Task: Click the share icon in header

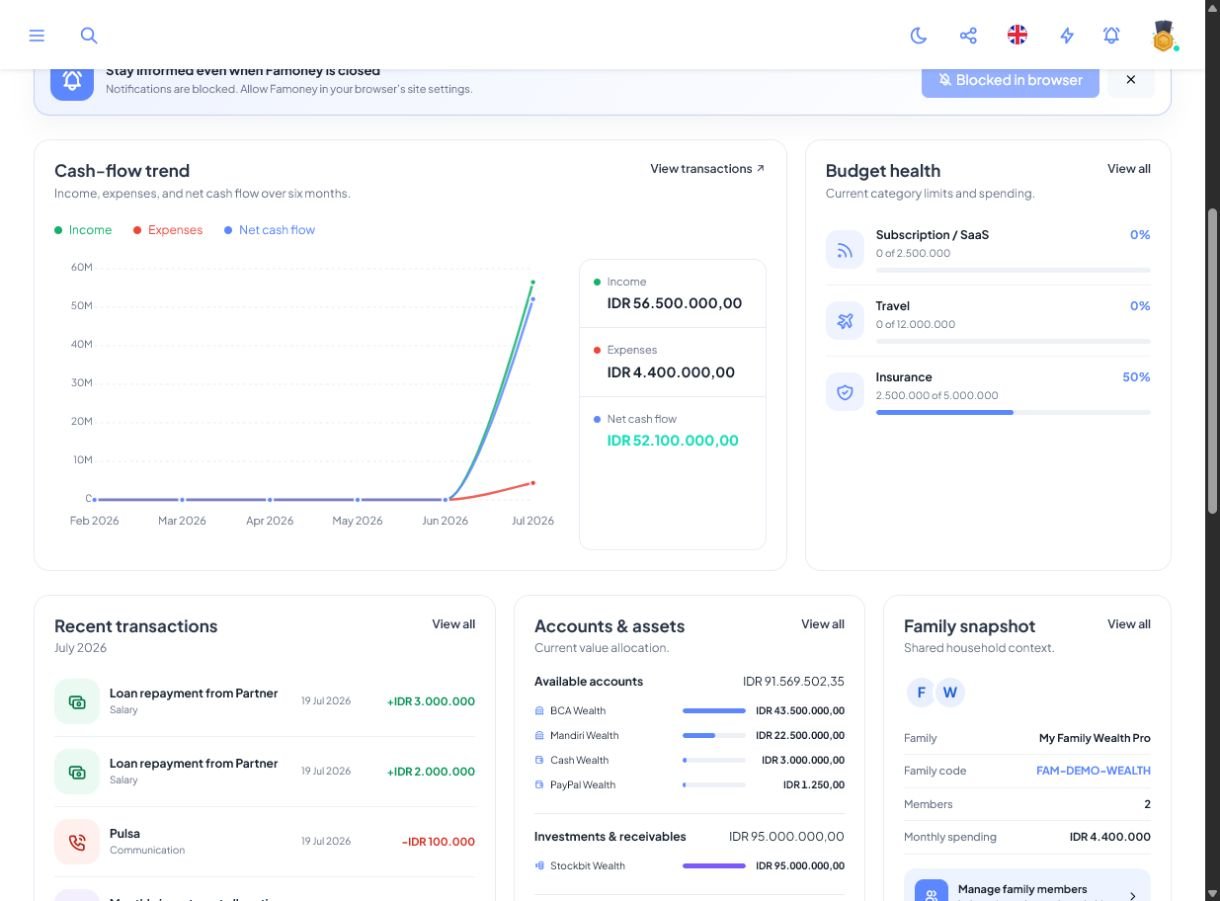Action: [x=968, y=35]
